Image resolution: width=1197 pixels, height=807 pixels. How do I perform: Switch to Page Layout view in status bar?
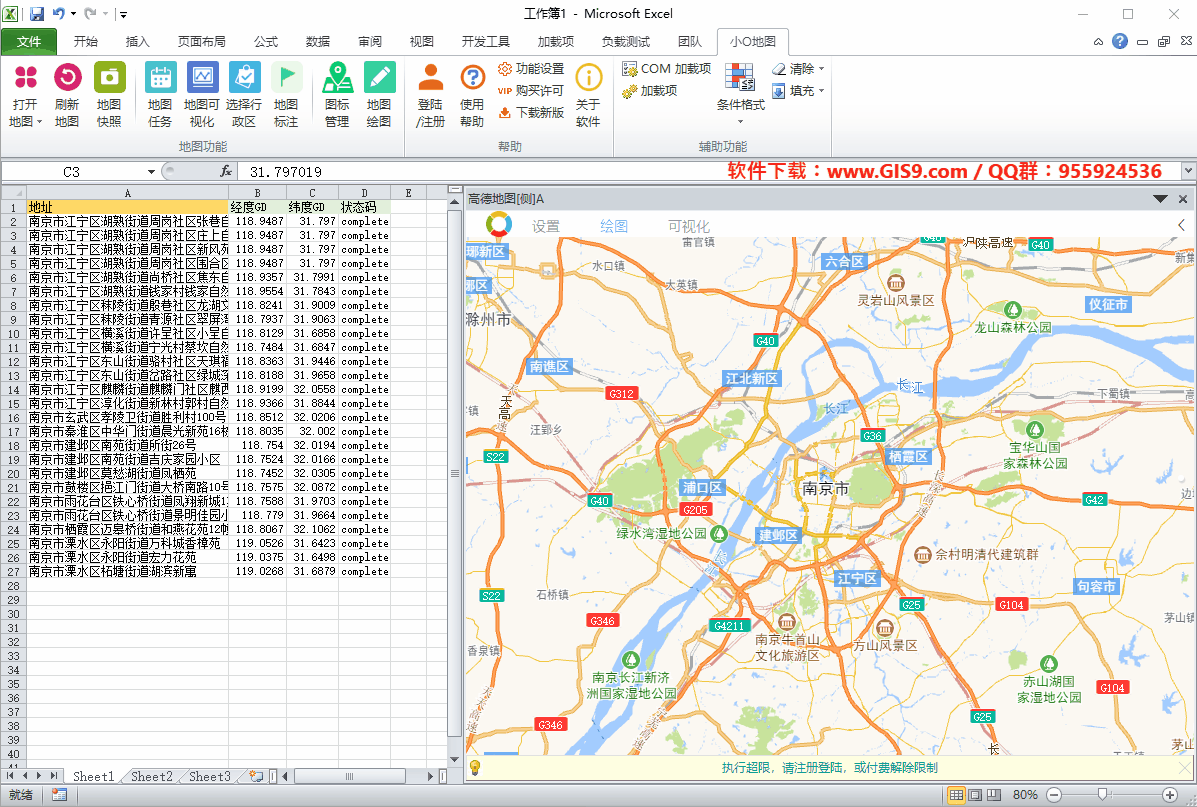975,795
